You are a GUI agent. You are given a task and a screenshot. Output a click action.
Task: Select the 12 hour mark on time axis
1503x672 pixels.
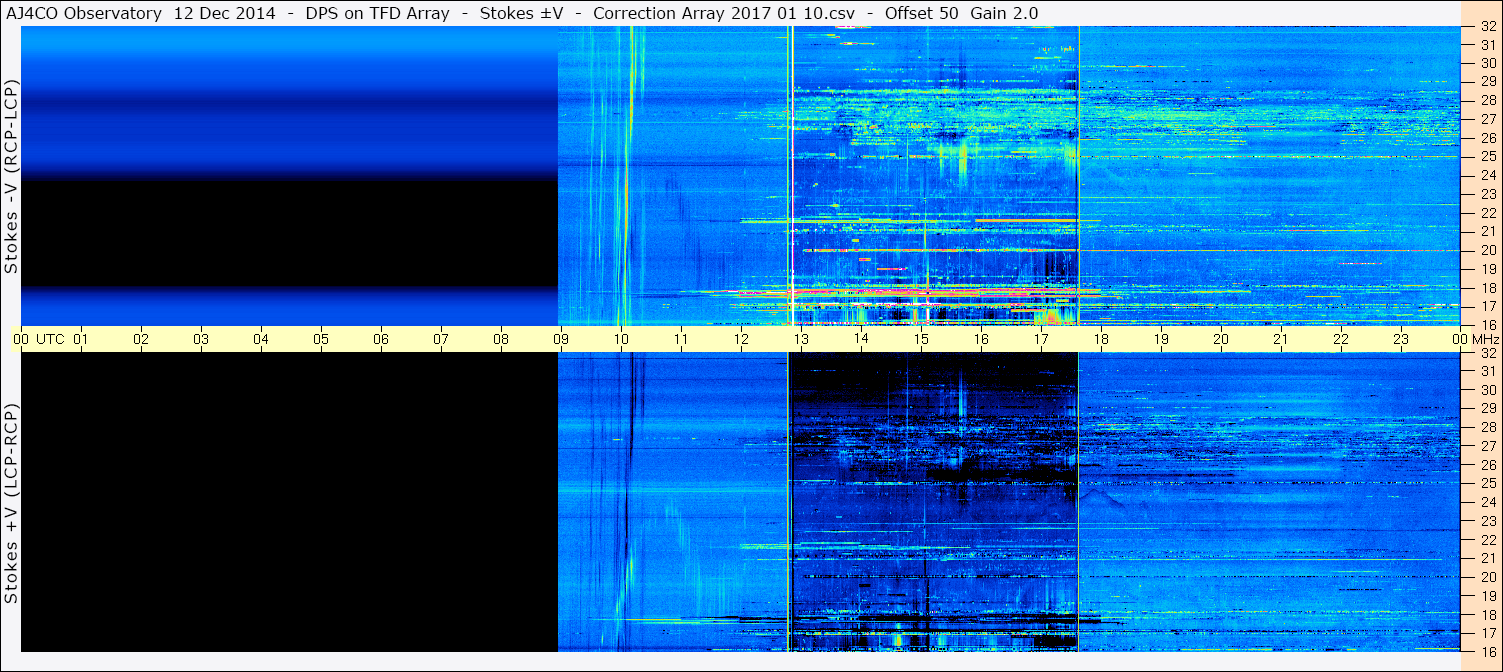(x=741, y=340)
